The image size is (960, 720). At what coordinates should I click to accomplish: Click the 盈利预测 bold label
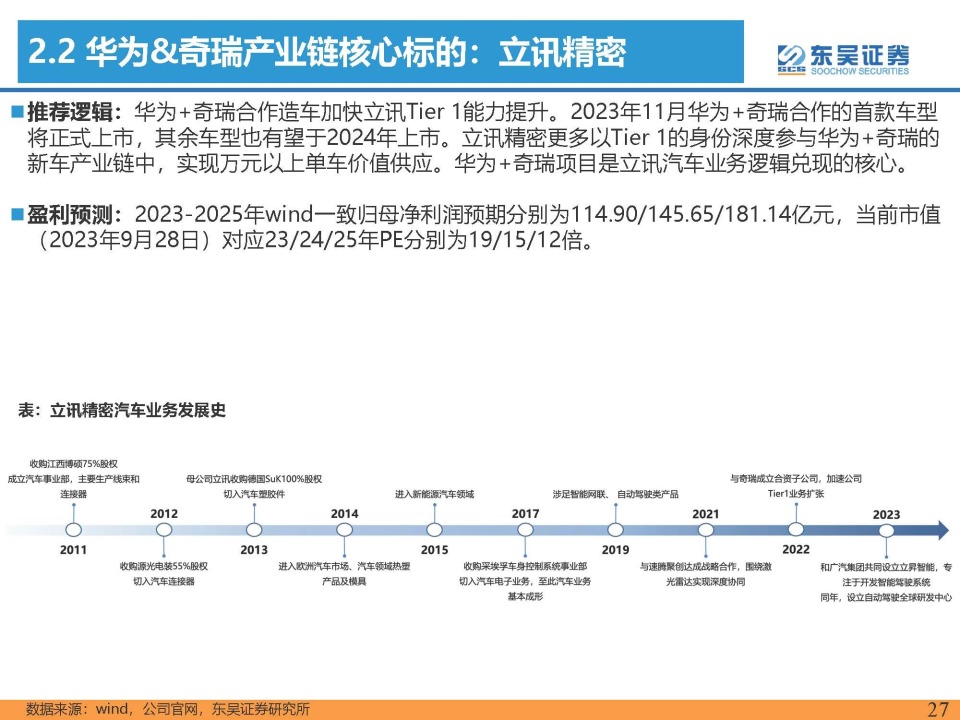pos(69,215)
